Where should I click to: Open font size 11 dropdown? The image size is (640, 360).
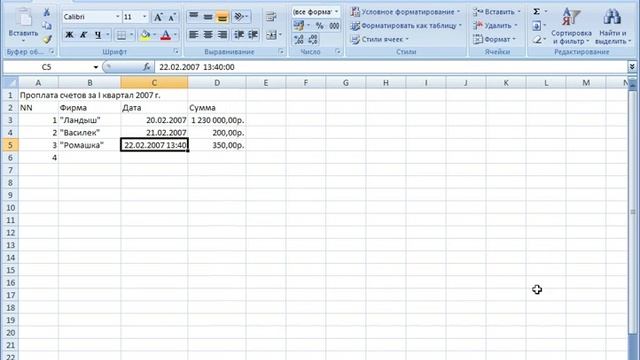tap(144, 17)
